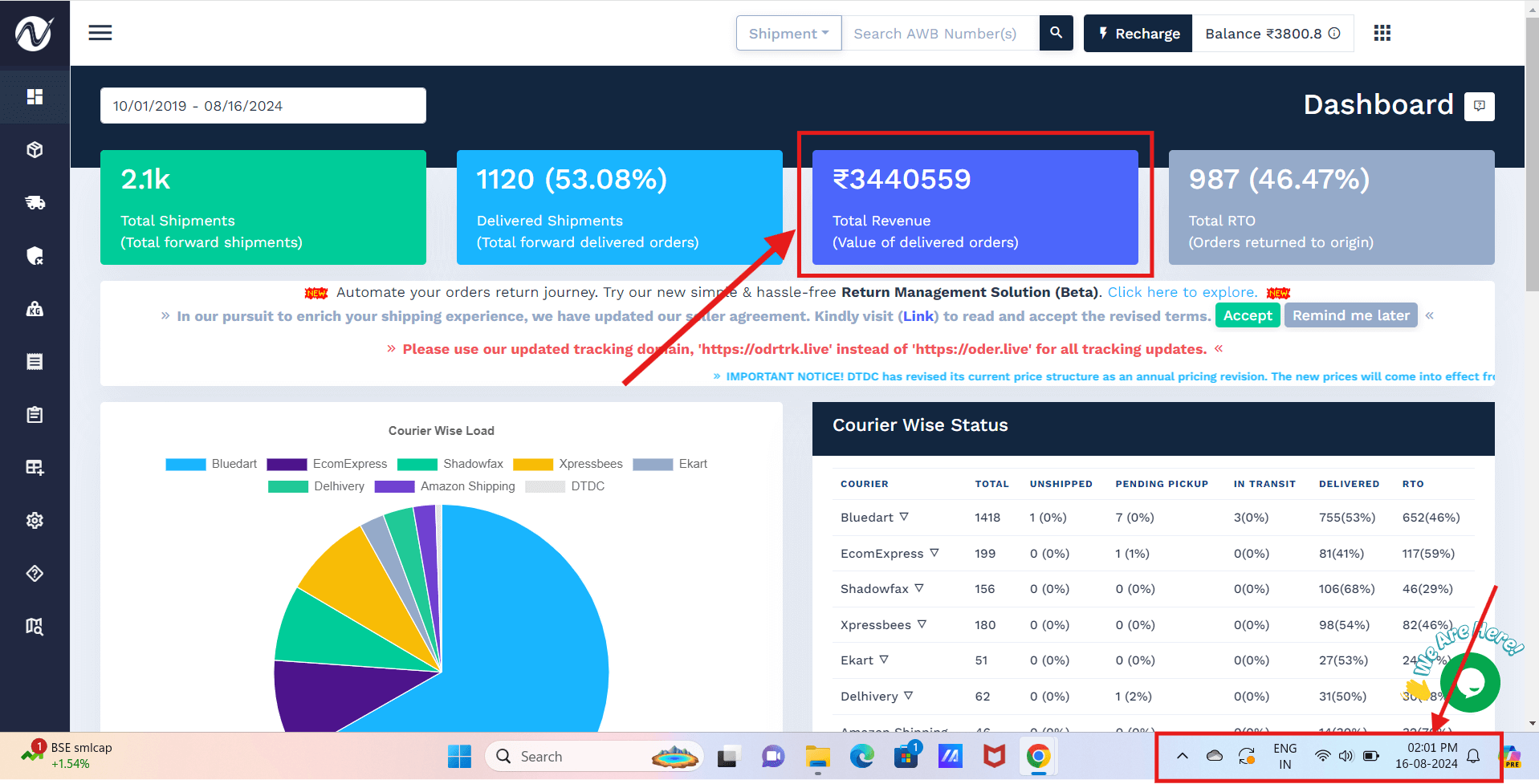
Task: Toggle EcomExpress legend in pie chart
Action: point(327,464)
